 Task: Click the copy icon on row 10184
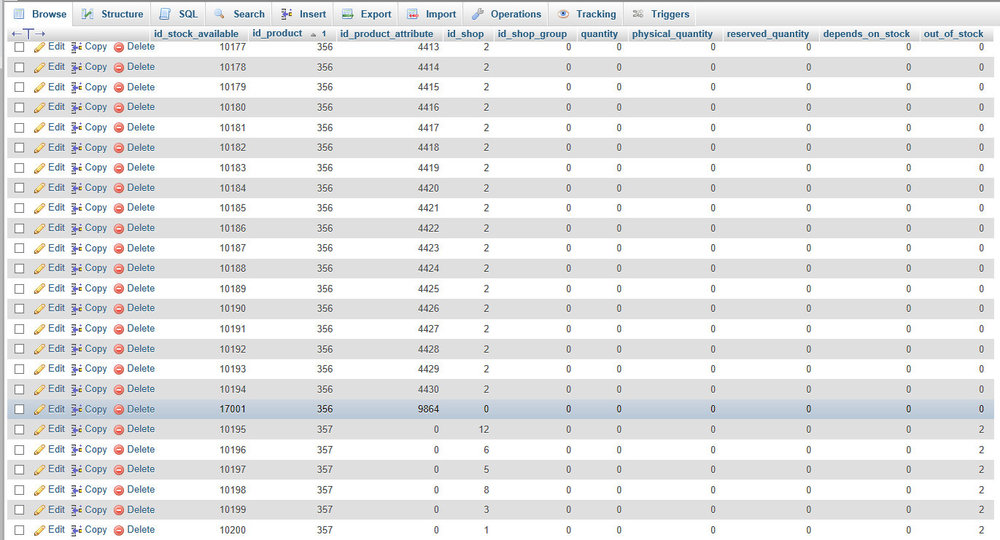(x=77, y=188)
